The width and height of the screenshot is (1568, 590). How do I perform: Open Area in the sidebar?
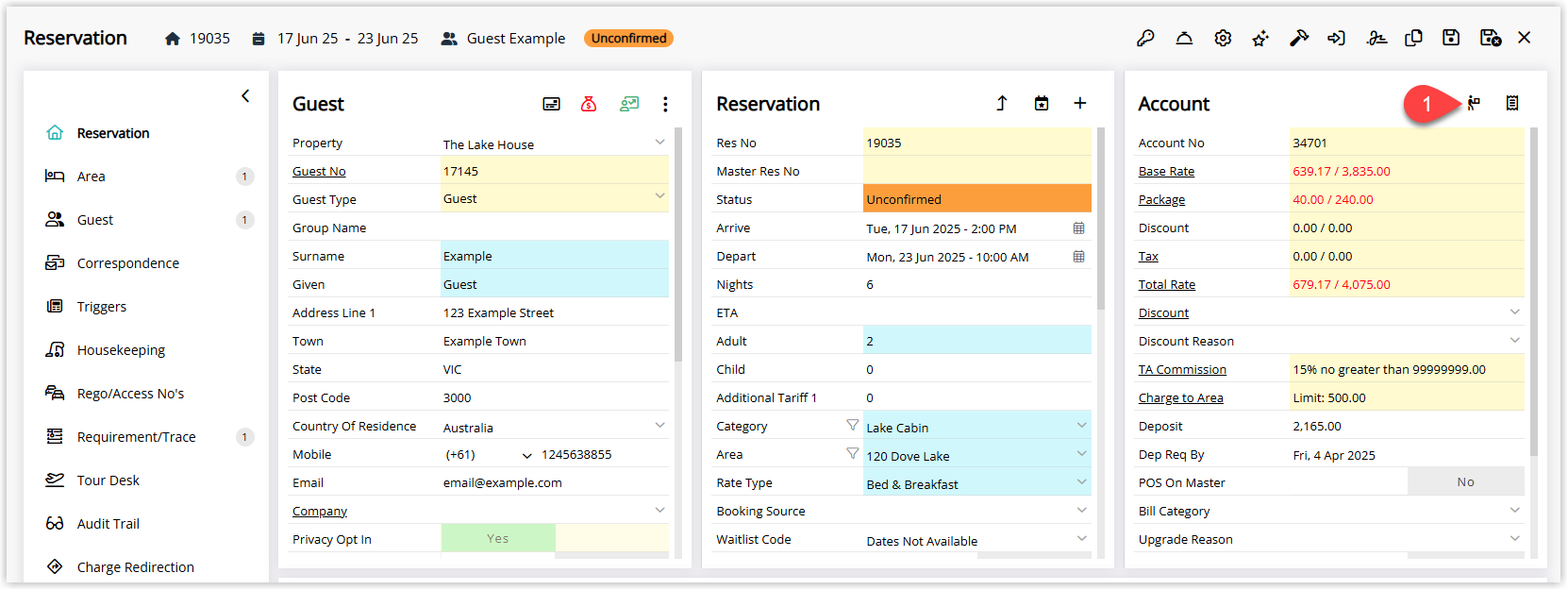(91, 177)
